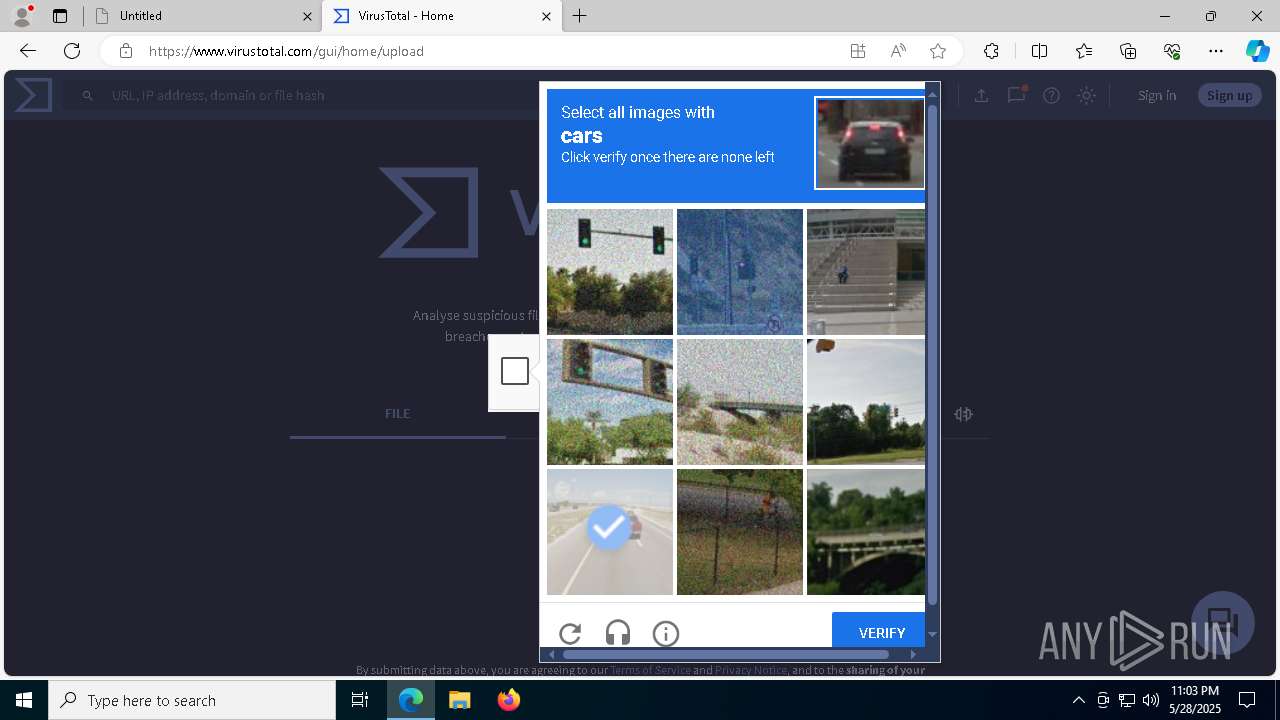The height and width of the screenshot is (720, 1280).
Task: Click the captcha horizontal scrollbar
Action: pyautogui.click(x=725, y=654)
